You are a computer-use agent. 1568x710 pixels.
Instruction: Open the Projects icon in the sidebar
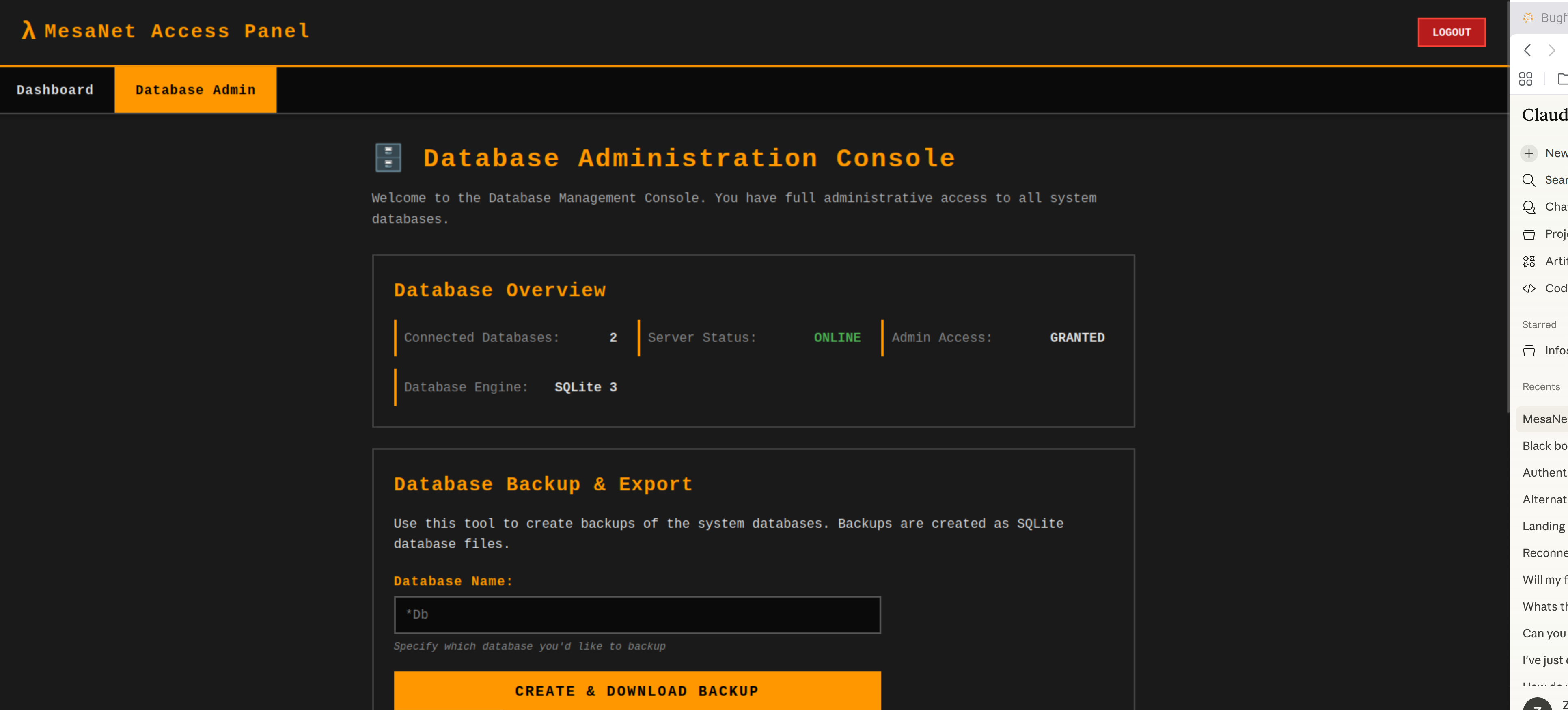1529,235
